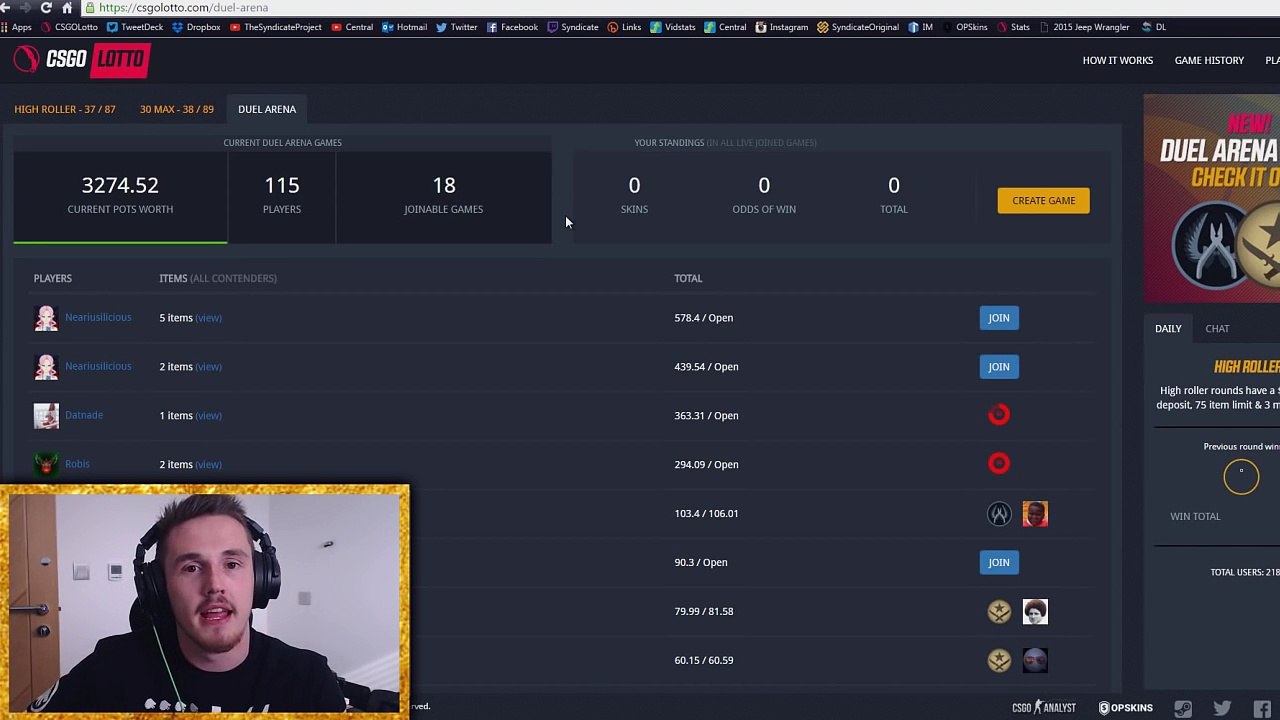Open OPSkins footer link
This screenshot has width=1280, height=720.
coord(1125,708)
